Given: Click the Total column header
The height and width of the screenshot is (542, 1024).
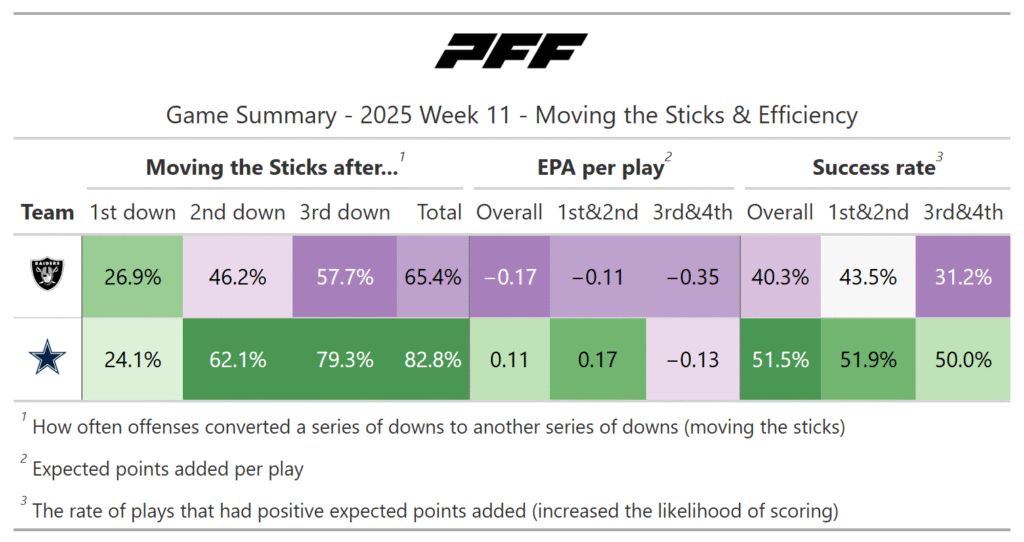Looking at the screenshot, I should pyautogui.click(x=439, y=212).
